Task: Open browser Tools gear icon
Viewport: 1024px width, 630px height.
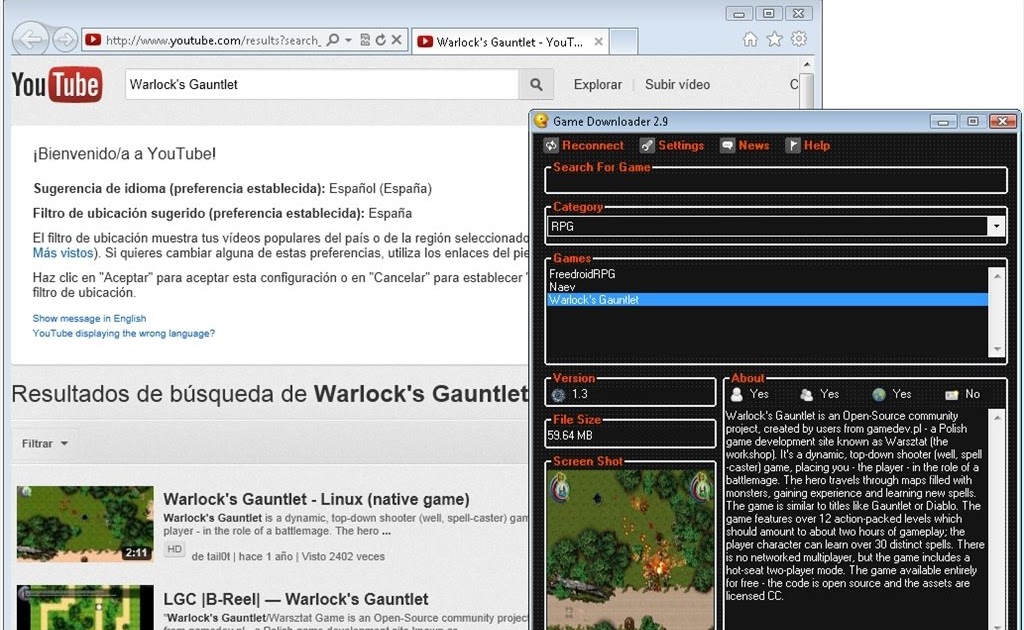Action: 799,39
